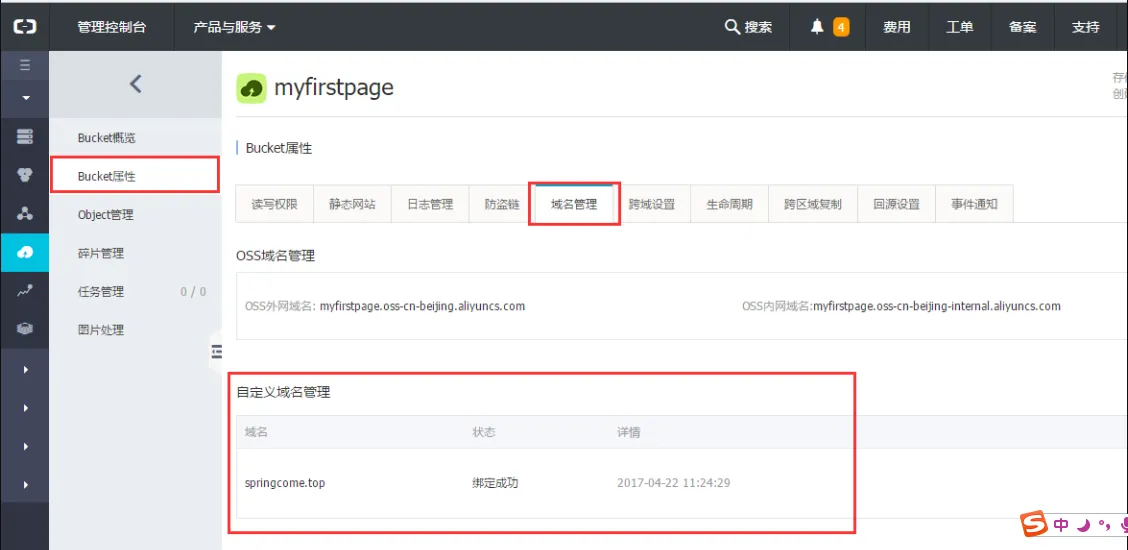Toggle the hamburger menu in the dark sidebar

coord(24,65)
